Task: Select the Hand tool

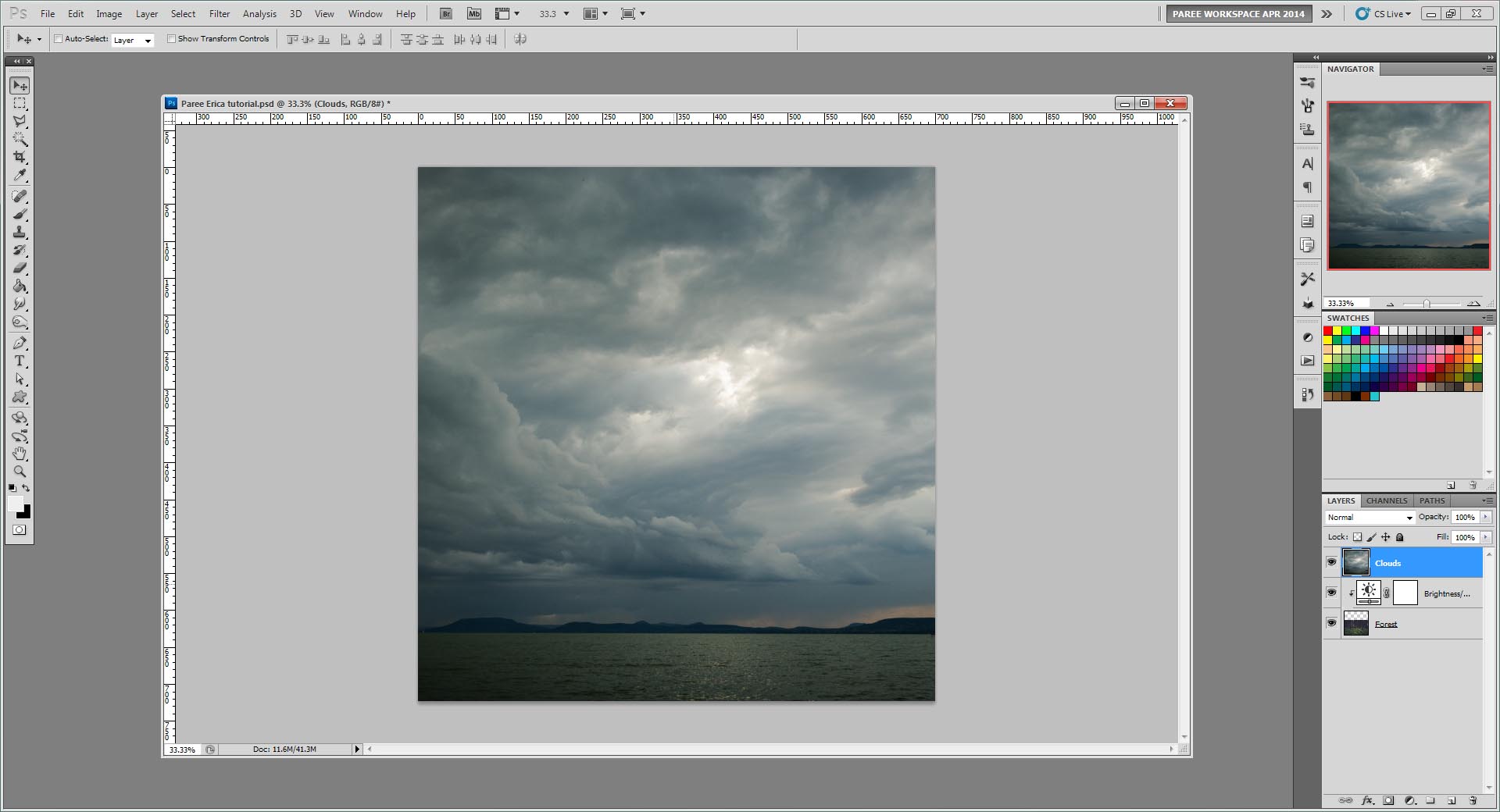Action: point(20,454)
